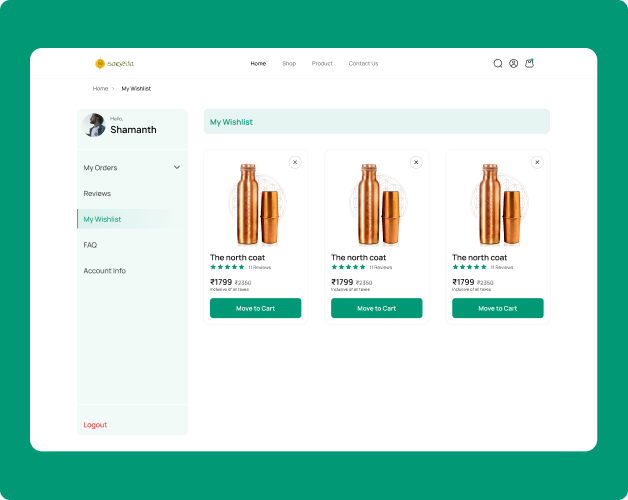Open Contact Us navigation link

click(363, 63)
